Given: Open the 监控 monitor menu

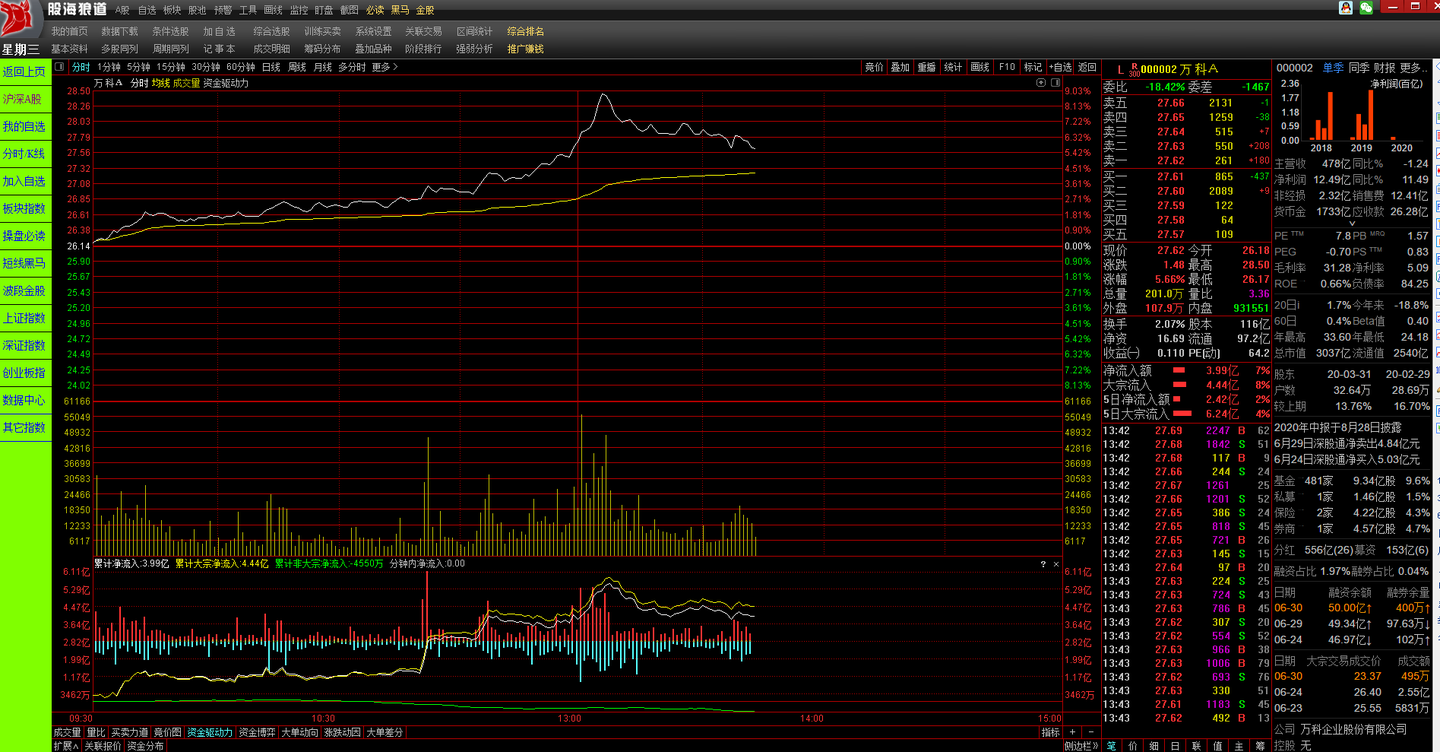Looking at the screenshot, I should pos(298,9).
